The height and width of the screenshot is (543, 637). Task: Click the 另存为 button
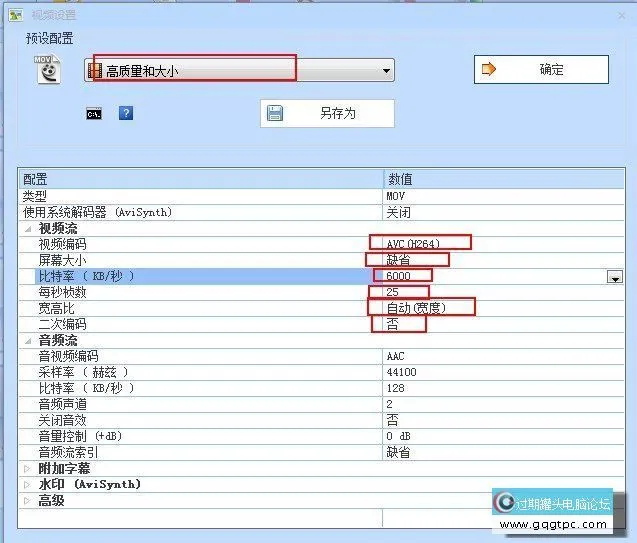[x=327, y=113]
